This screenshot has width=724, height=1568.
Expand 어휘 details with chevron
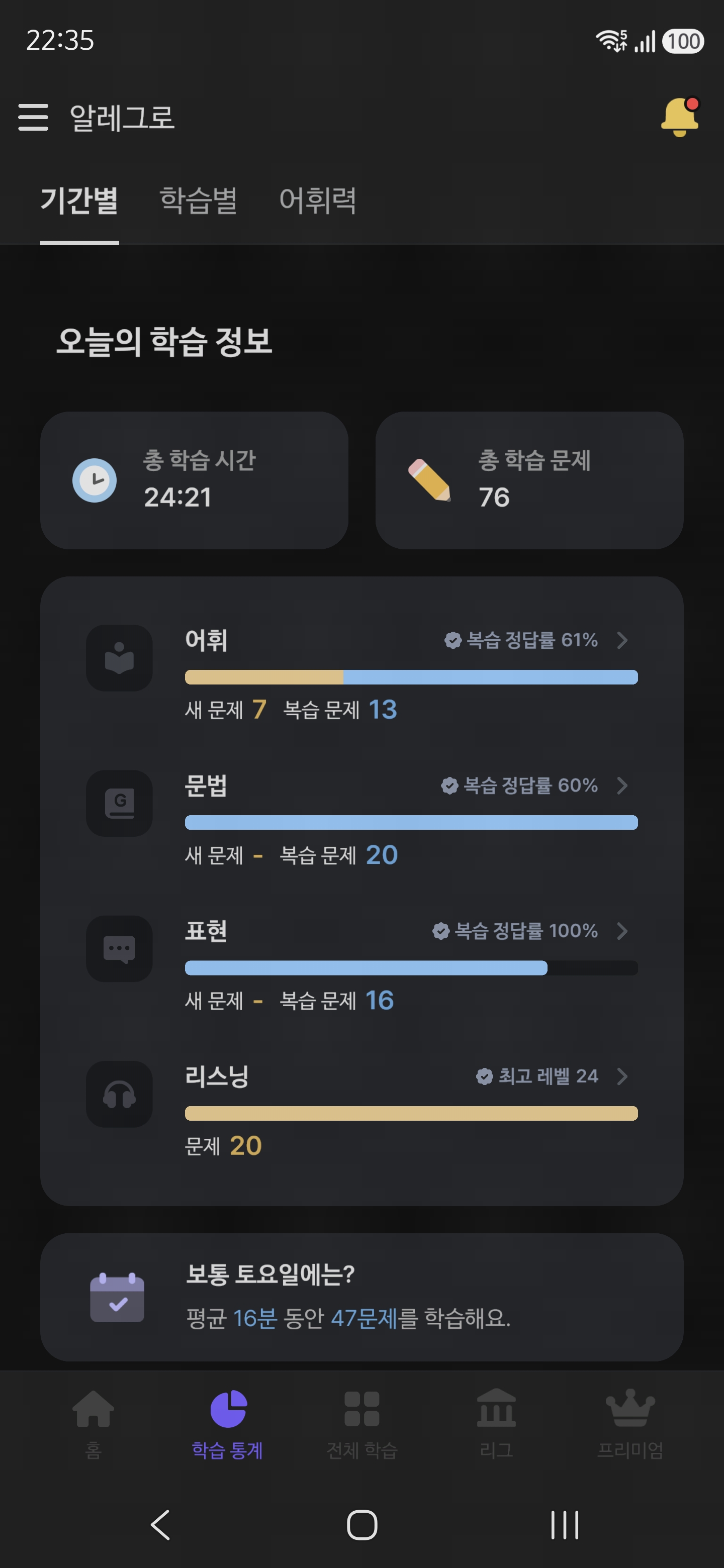[622, 640]
